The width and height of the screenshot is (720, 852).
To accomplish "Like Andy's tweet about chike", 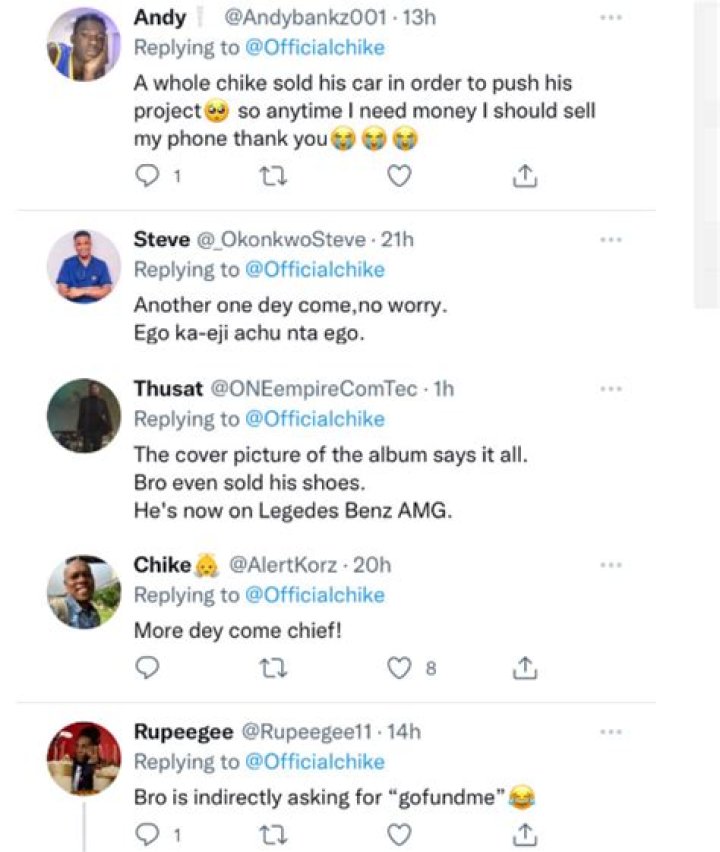I will coord(399,176).
